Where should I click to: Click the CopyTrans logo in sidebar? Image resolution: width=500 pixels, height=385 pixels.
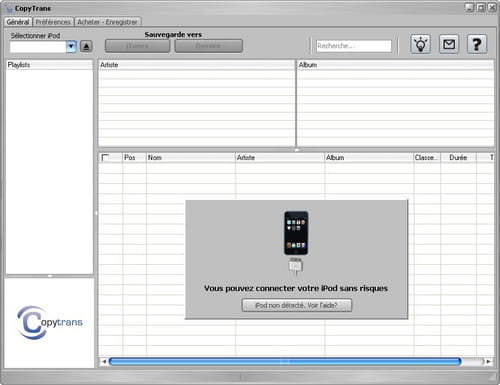click(x=49, y=322)
